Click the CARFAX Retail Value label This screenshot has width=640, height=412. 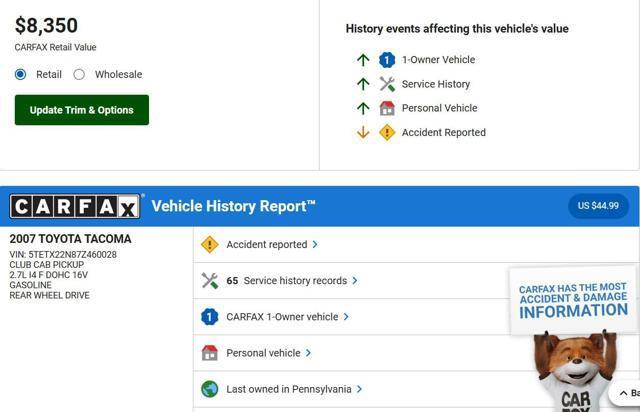(56, 47)
